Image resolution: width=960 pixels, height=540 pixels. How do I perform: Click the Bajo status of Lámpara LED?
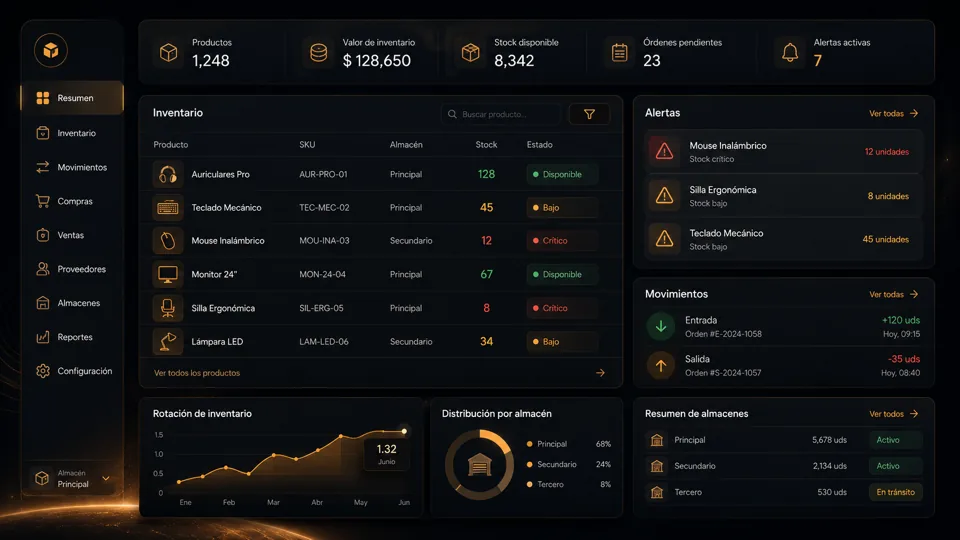(562, 342)
